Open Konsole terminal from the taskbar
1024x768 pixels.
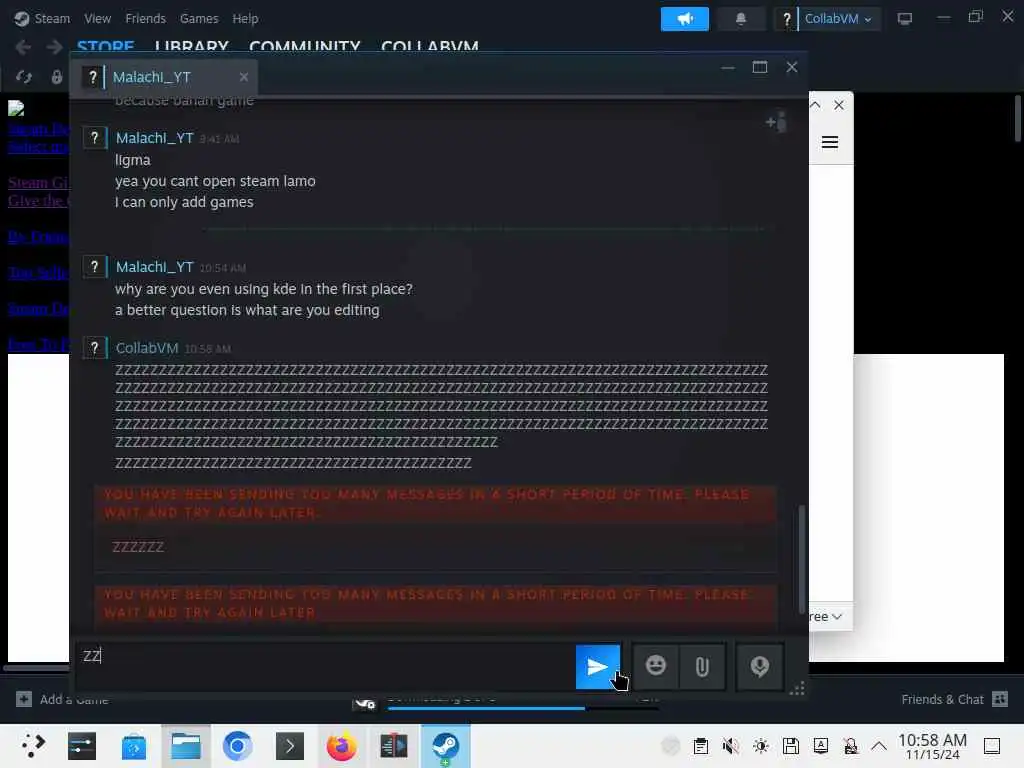[290, 746]
